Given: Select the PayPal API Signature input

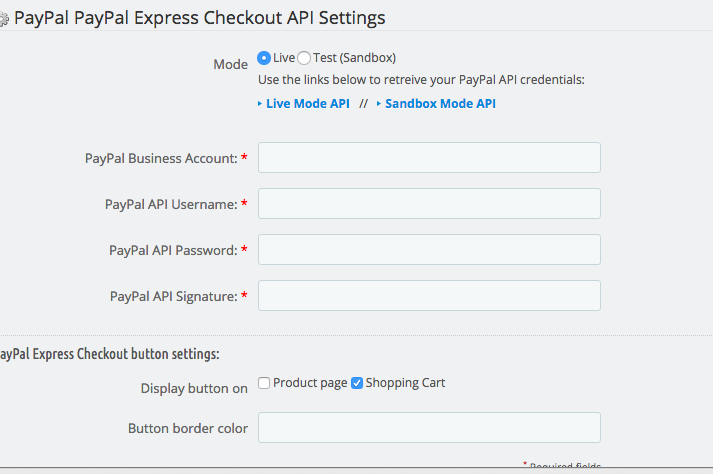Looking at the screenshot, I should pyautogui.click(x=429, y=296).
